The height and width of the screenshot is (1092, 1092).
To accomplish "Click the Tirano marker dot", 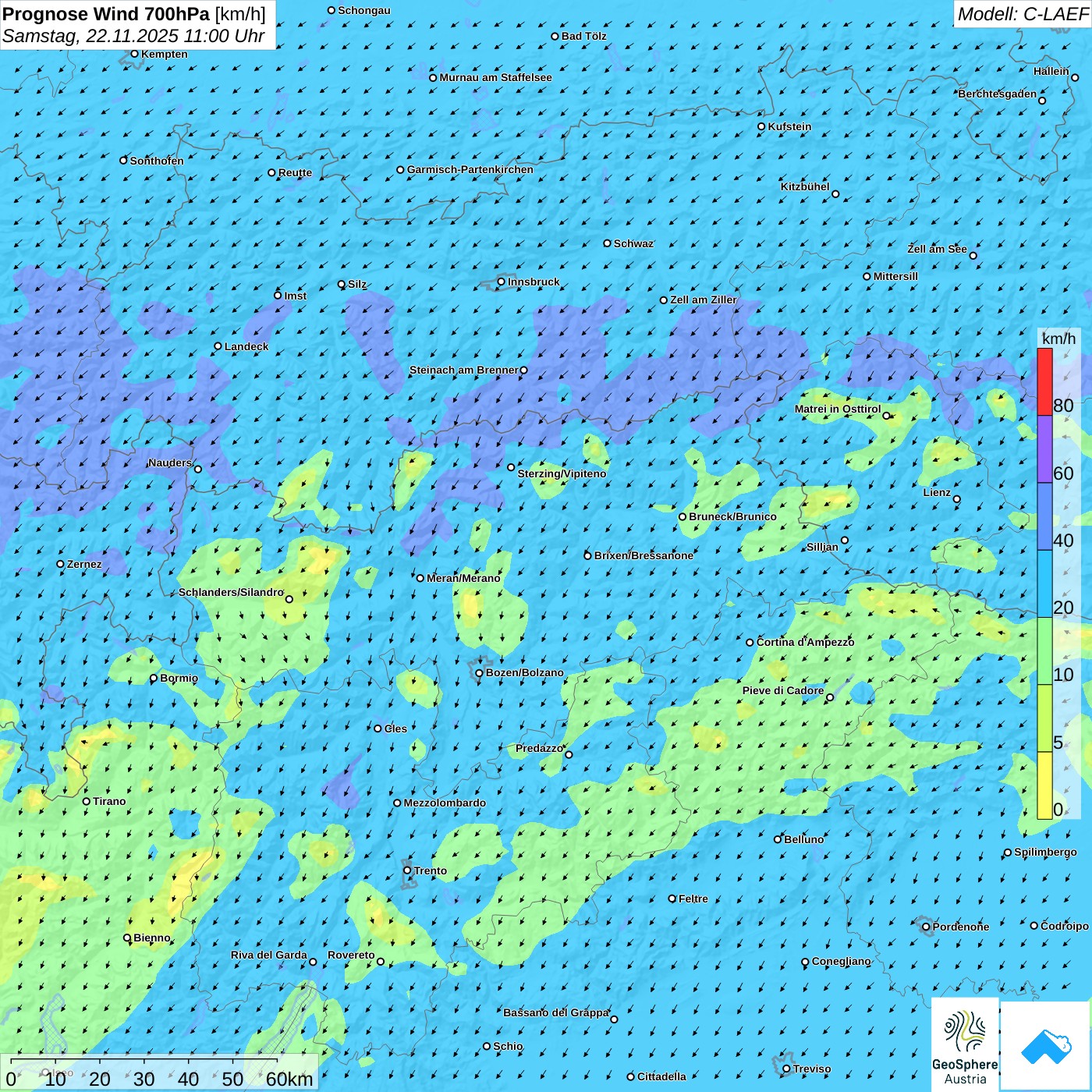I will click(x=87, y=801).
